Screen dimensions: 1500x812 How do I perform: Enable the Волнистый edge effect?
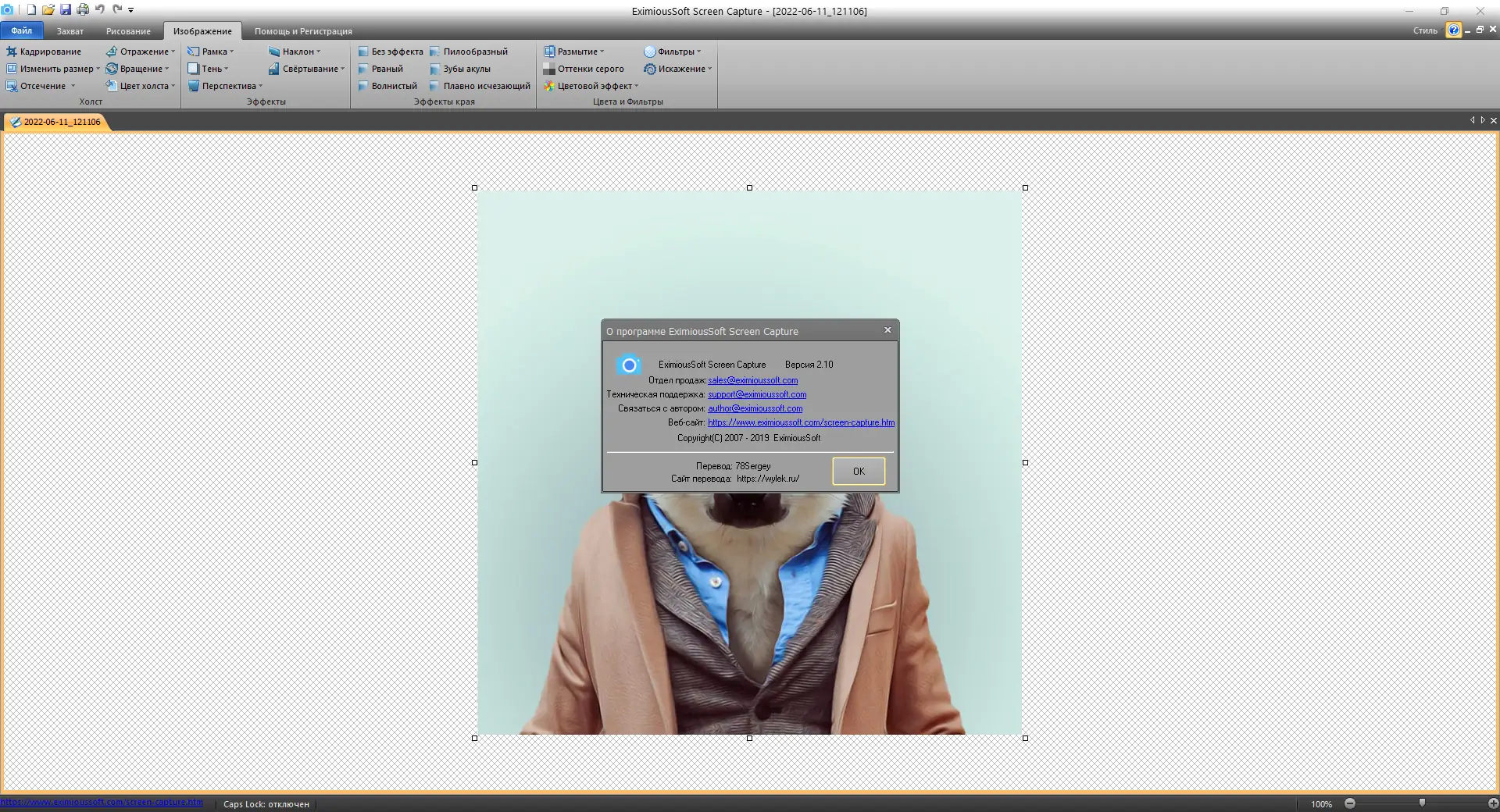(x=389, y=86)
